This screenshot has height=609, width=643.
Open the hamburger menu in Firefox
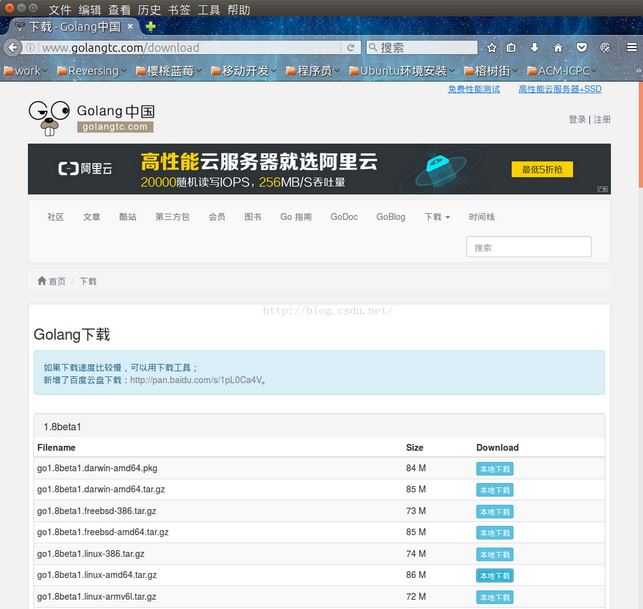(x=632, y=48)
